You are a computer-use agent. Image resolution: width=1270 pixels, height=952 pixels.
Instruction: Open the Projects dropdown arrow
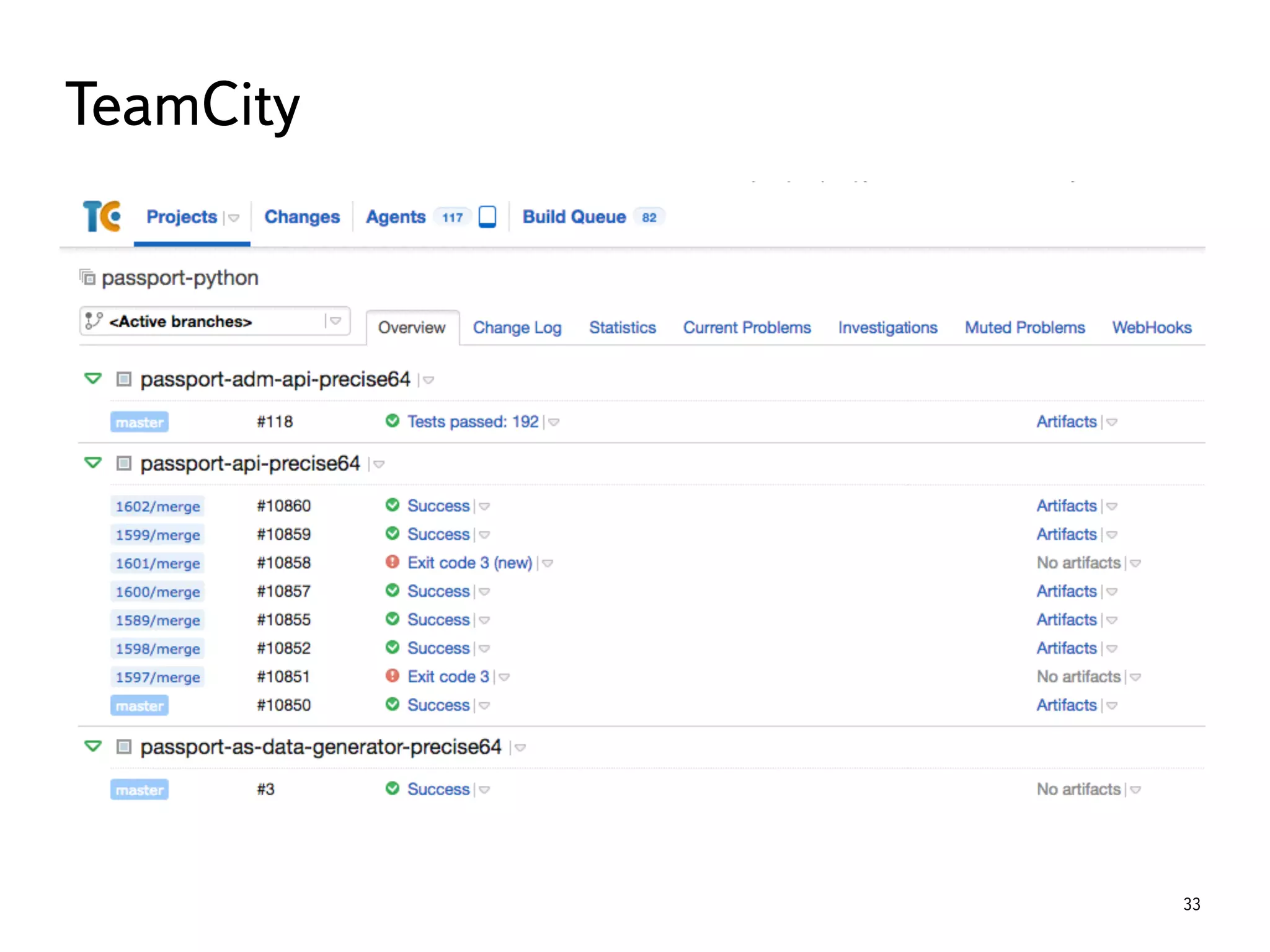click(x=234, y=218)
